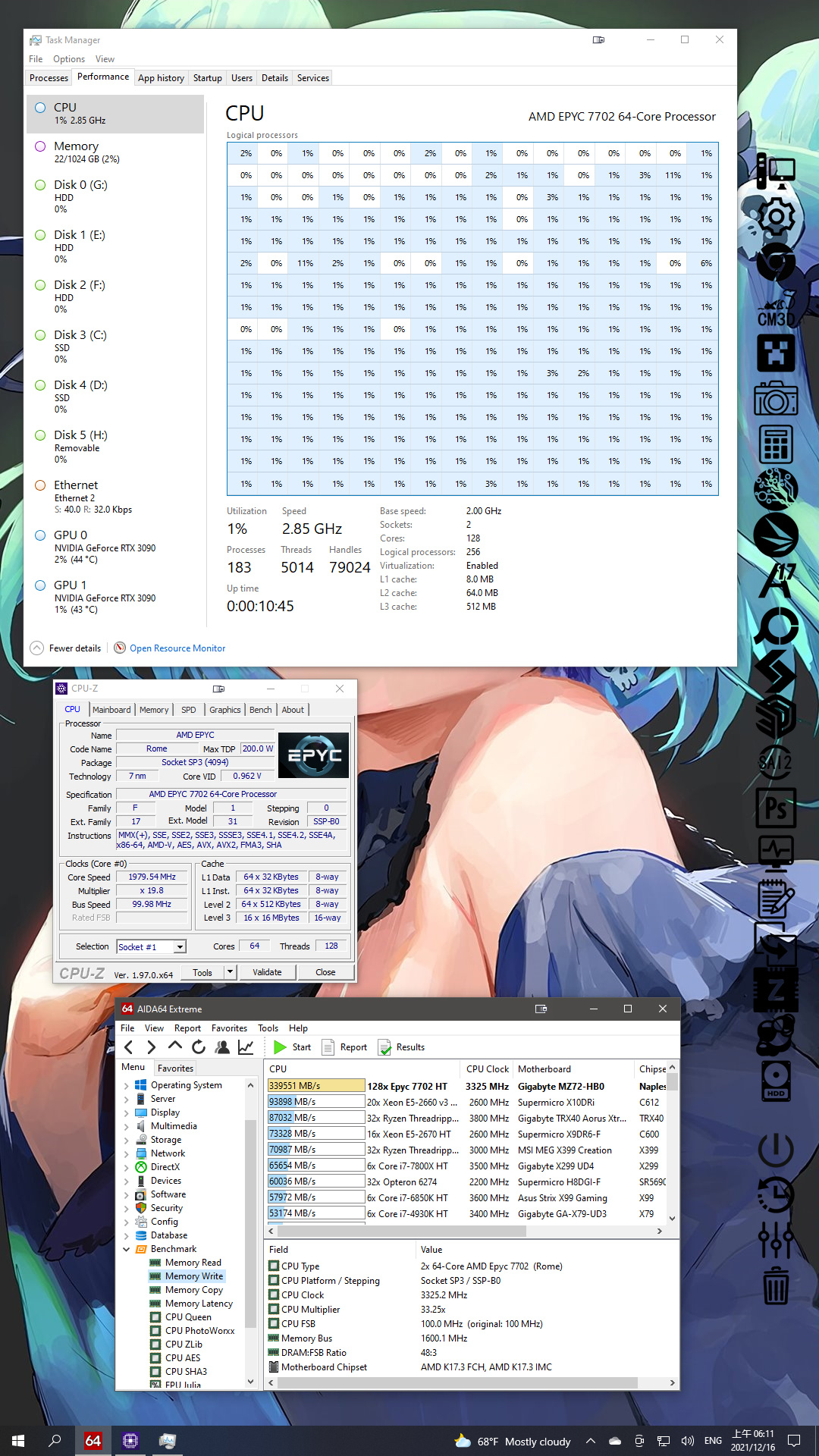Show hidden system tray icons chevron

tap(591, 1441)
